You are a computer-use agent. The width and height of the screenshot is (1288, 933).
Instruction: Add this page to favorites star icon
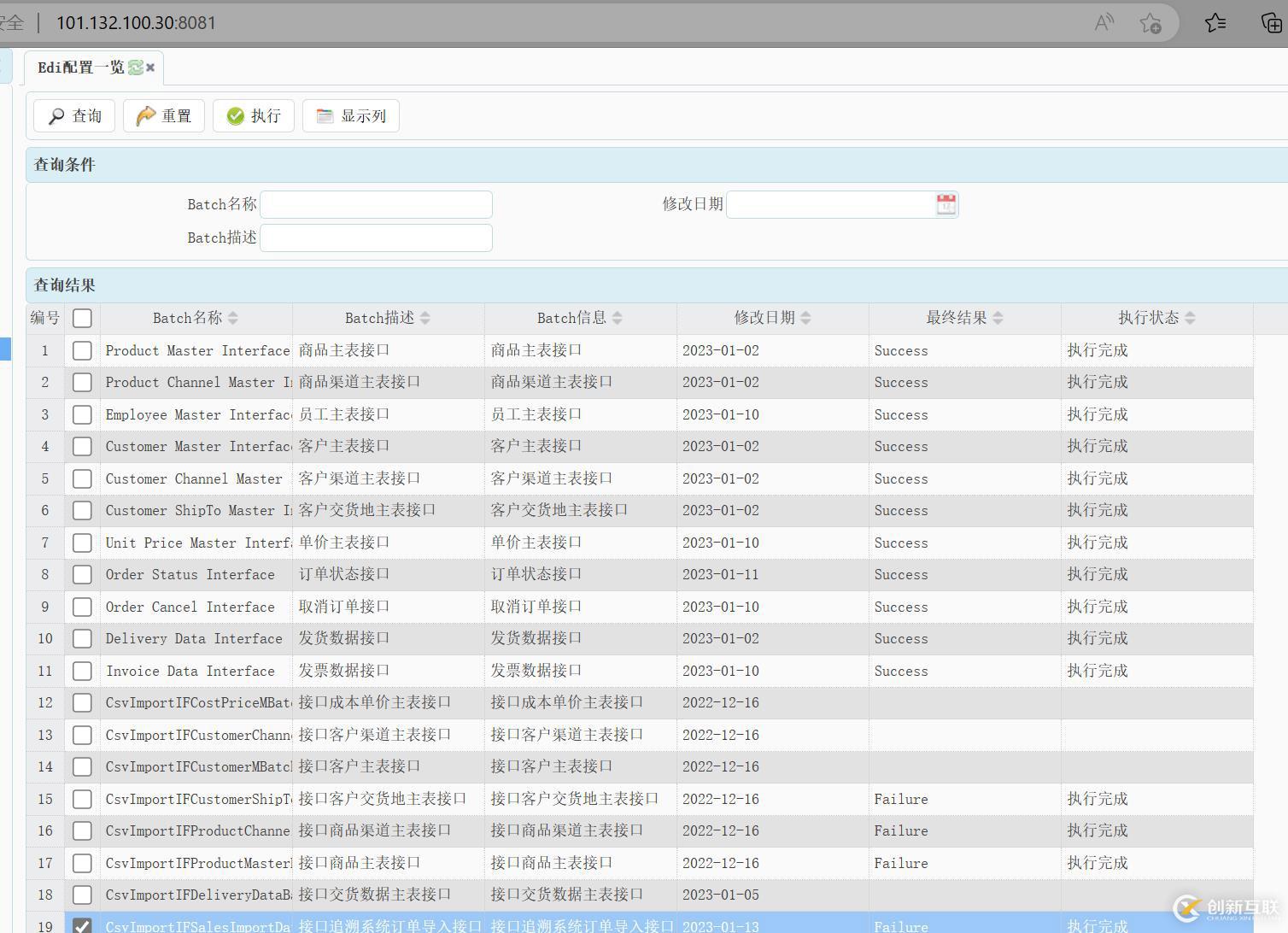pyautogui.click(x=1150, y=23)
